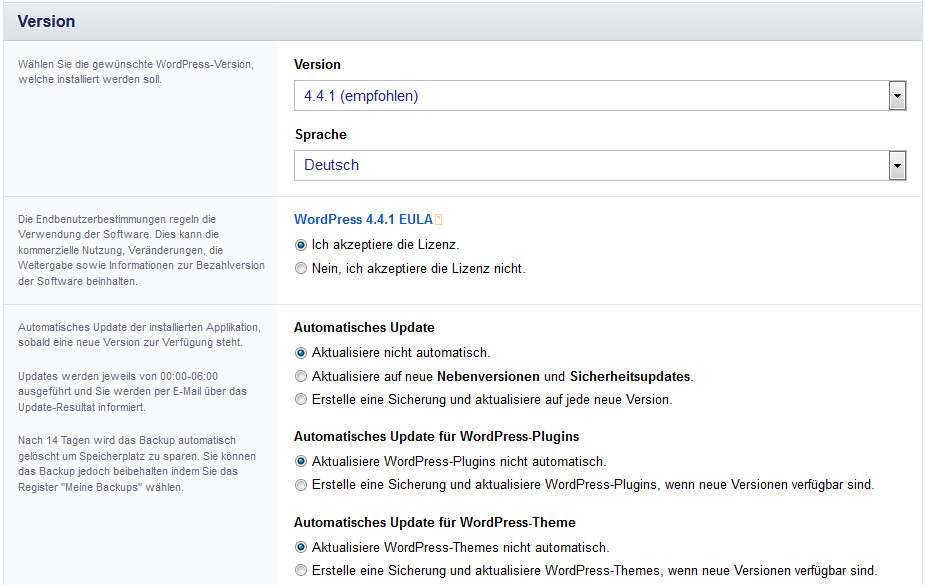Click the help text 'Wählen Sie die gewünschte WordPress-Version'
The height and width of the screenshot is (585, 925).
(x=136, y=71)
